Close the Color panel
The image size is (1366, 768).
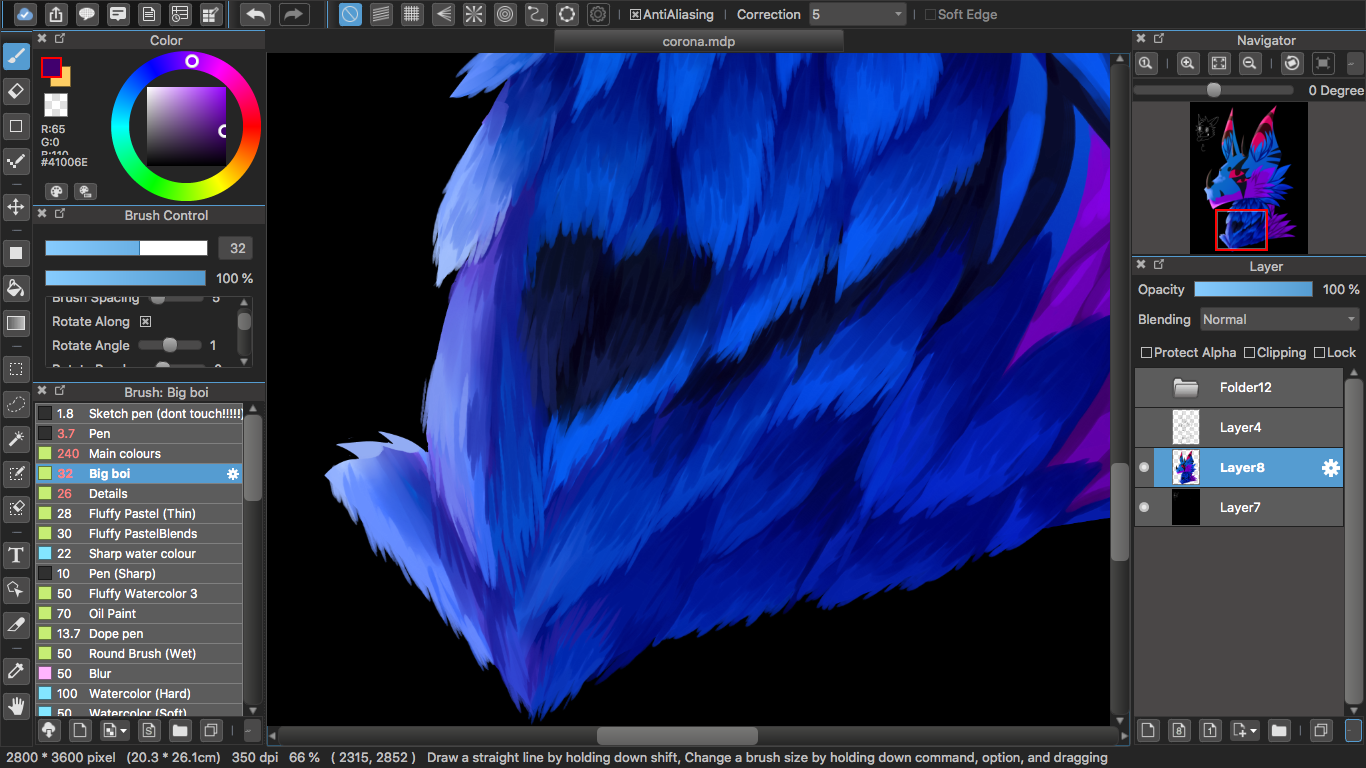click(x=42, y=38)
